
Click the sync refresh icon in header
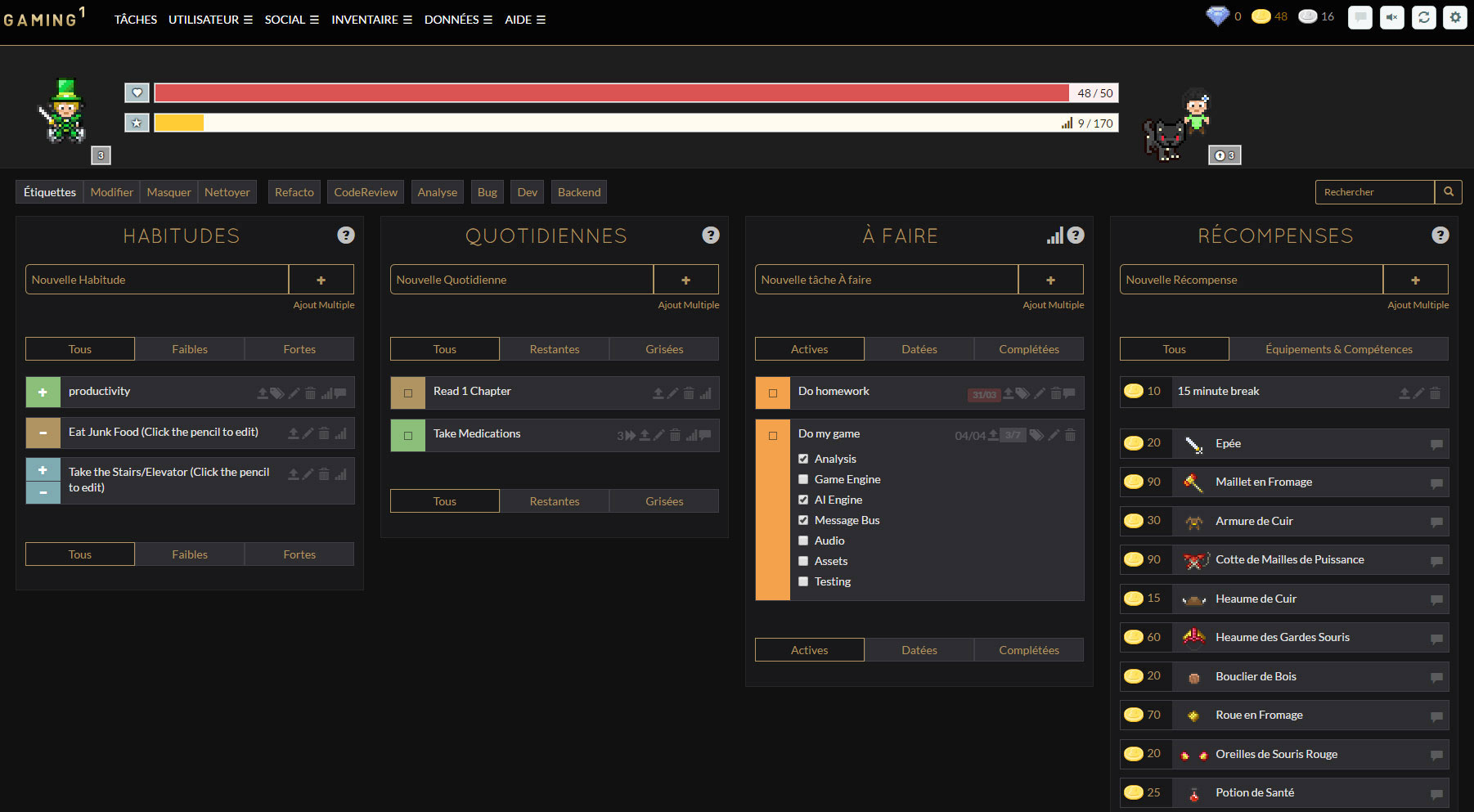pos(1423,17)
